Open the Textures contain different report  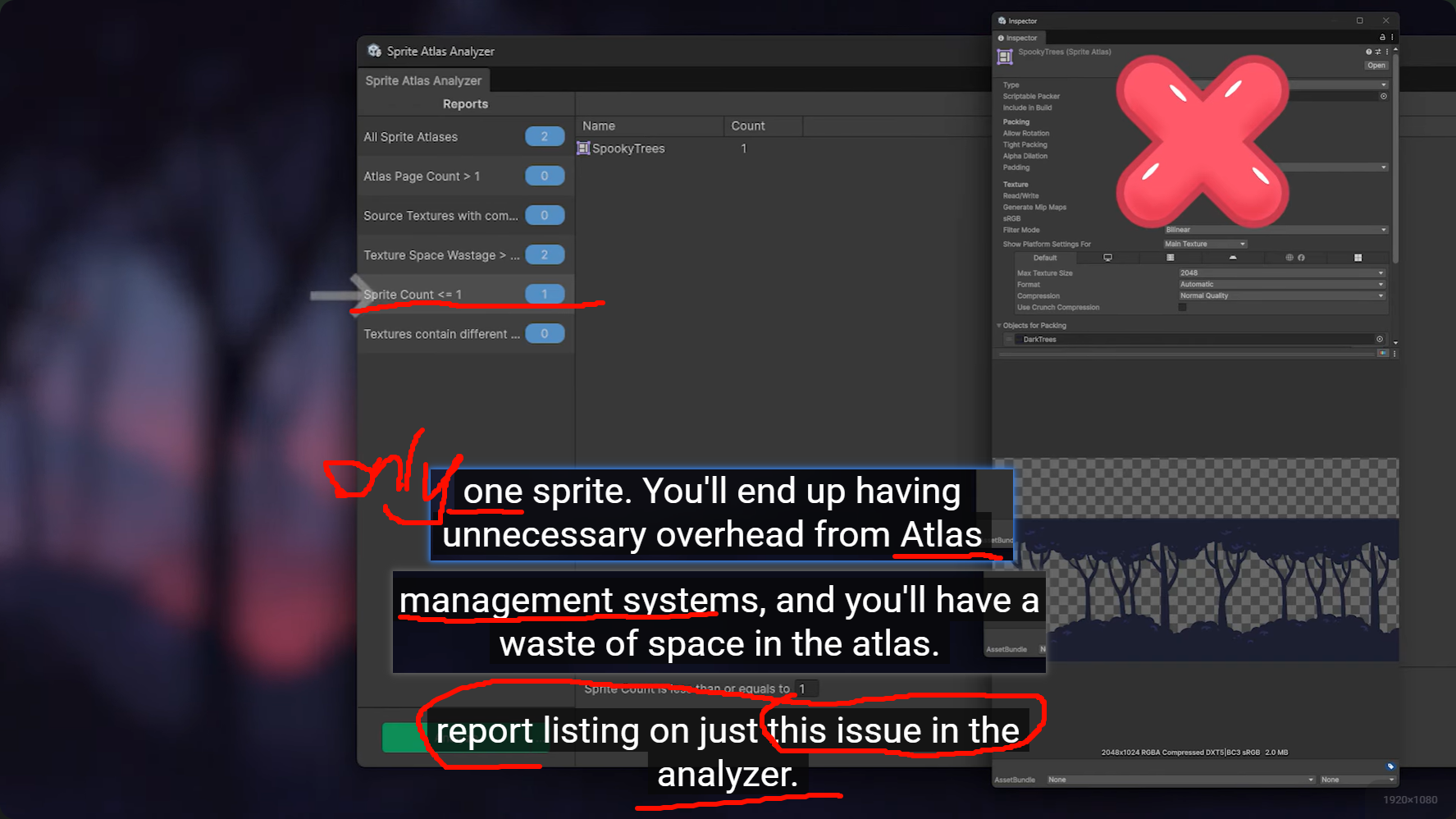465,334
